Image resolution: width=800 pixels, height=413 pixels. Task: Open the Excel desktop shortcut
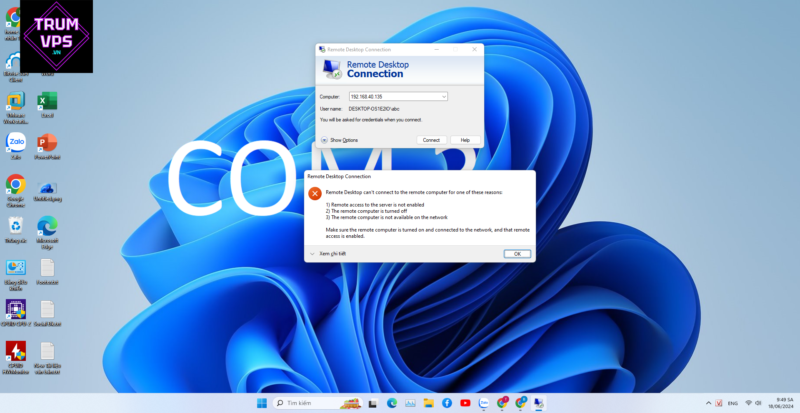(x=47, y=104)
